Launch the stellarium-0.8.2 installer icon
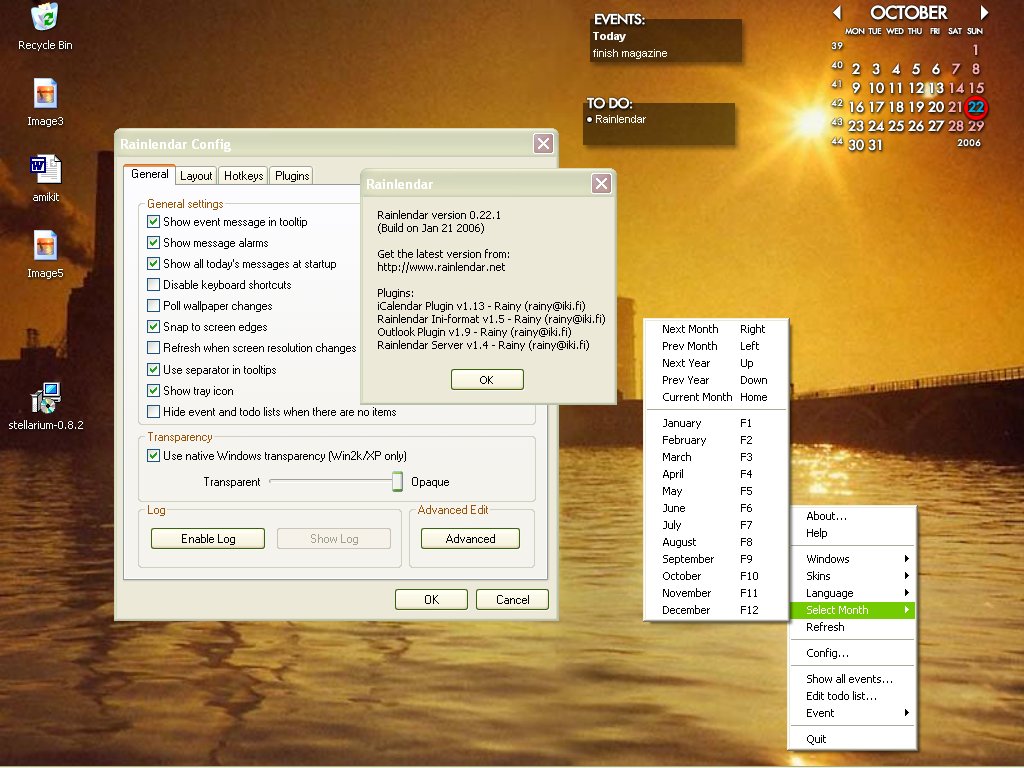 (45, 398)
